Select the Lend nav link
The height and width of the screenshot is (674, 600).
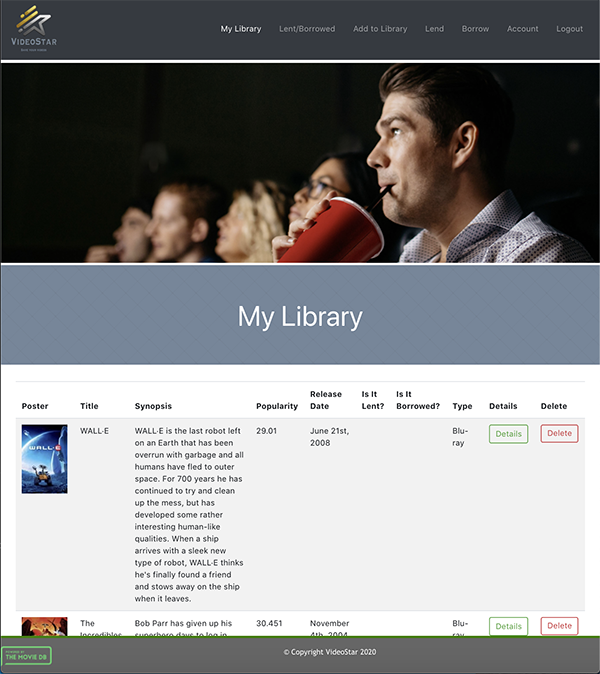[x=435, y=29]
